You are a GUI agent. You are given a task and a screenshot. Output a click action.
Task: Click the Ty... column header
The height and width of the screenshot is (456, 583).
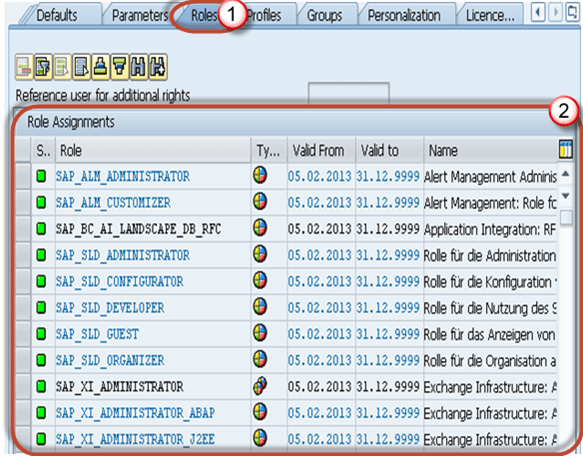269,150
